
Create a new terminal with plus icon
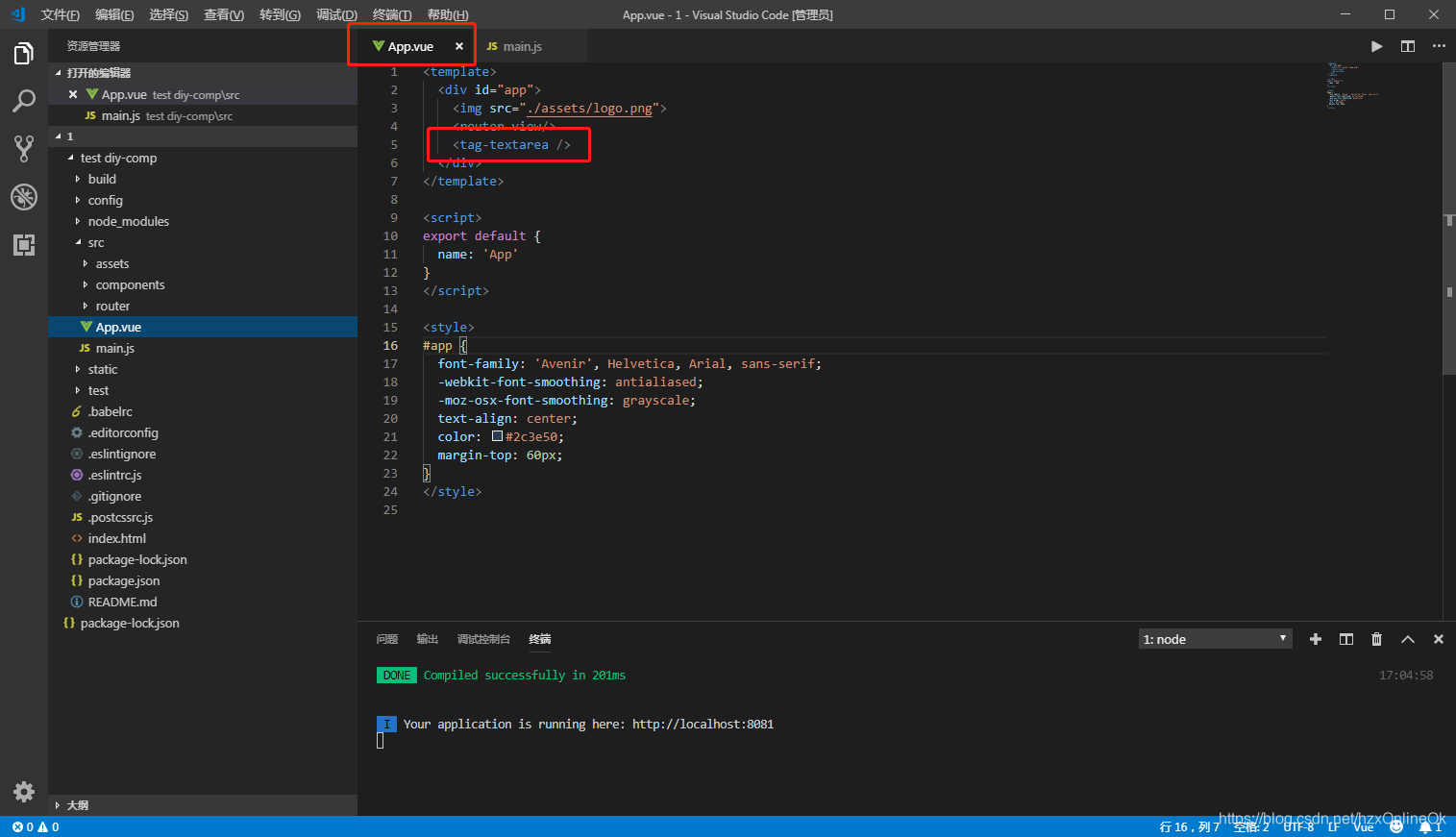[x=1316, y=639]
